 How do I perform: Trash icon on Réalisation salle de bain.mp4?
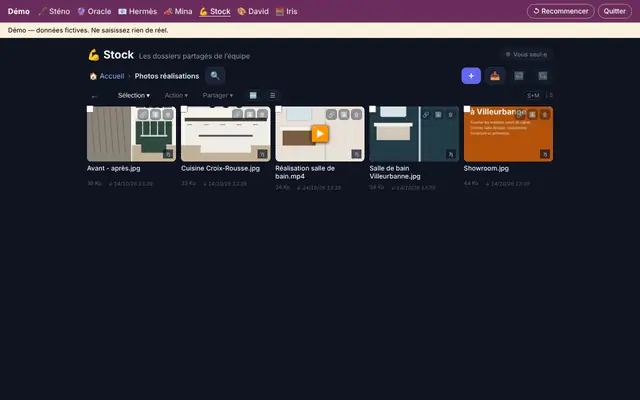pyautogui.click(x=357, y=115)
